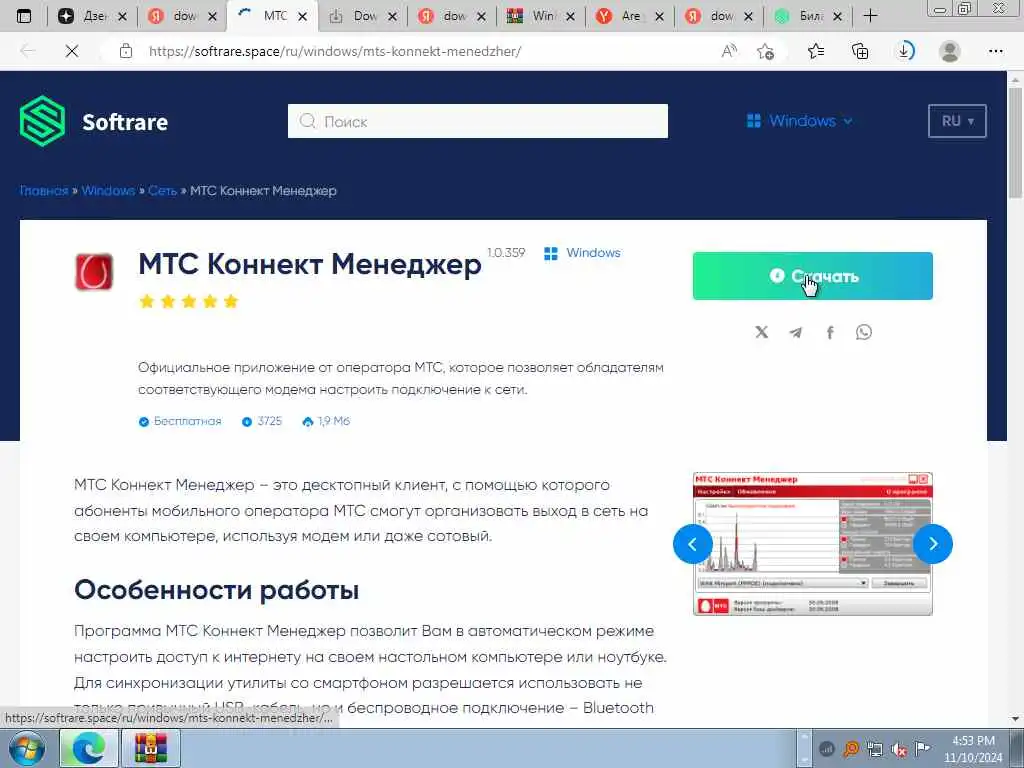The height and width of the screenshot is (768, 1024).
Task: Share page via WhatsApp icon
Action: (864, 332)
